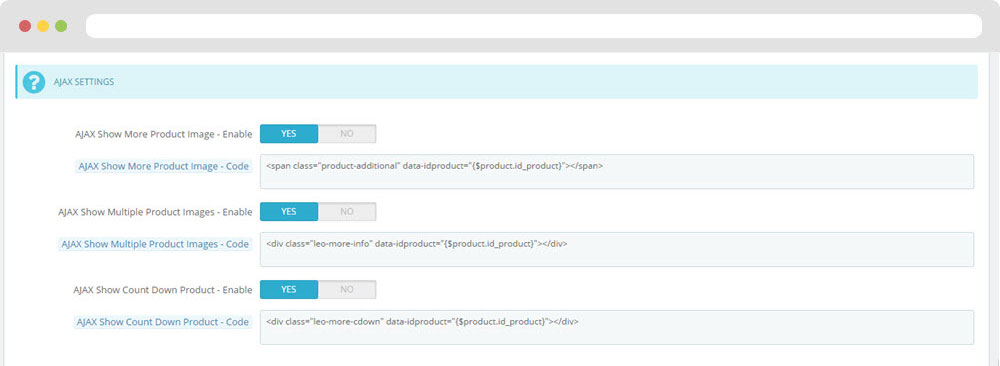
Task: Click the yellow window dot
Action: tap(43, 26)
